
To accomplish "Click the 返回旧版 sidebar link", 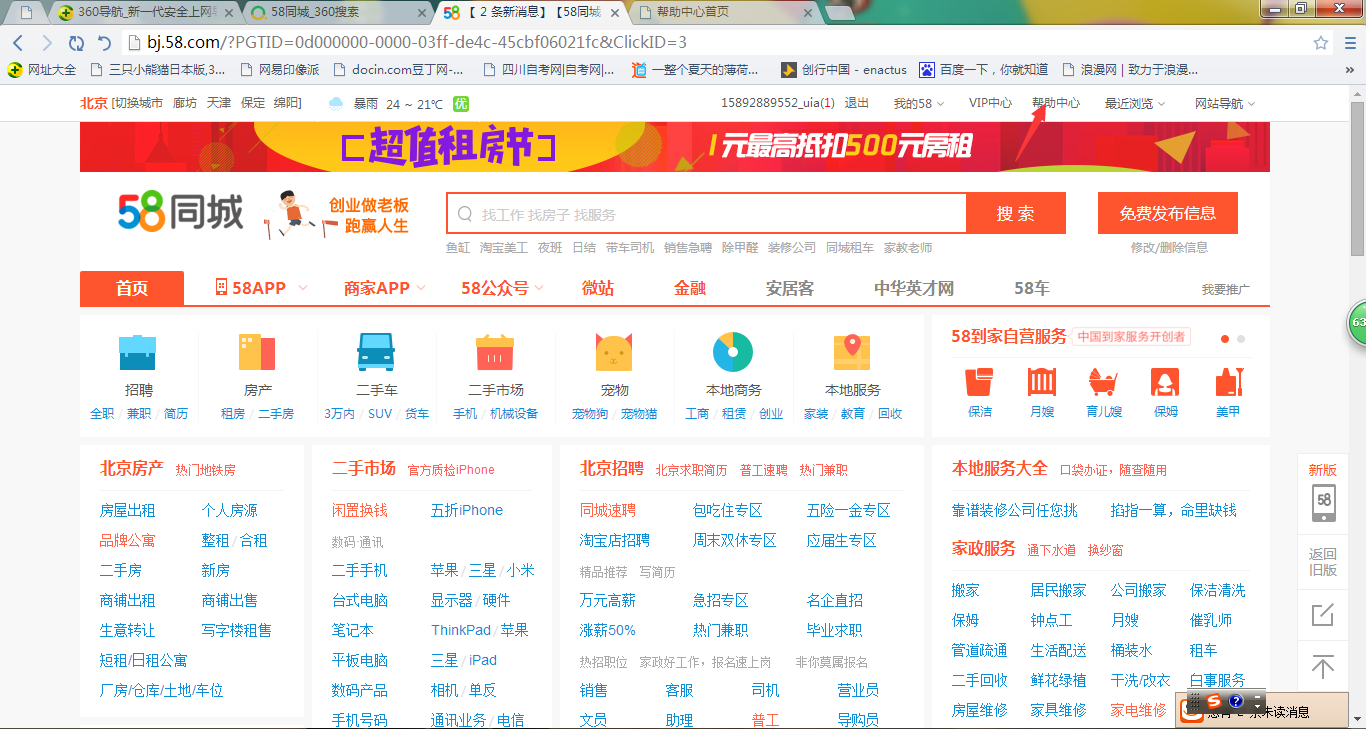I will 1323,561.
